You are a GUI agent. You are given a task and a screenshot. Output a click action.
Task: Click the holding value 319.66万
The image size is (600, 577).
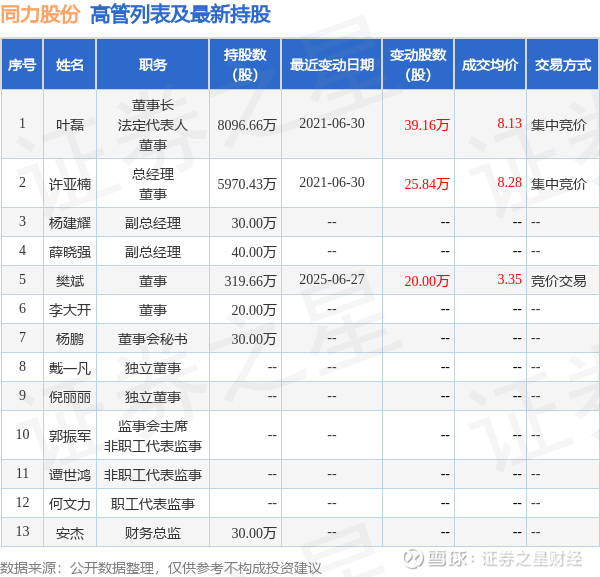click(x=250, y=281)
